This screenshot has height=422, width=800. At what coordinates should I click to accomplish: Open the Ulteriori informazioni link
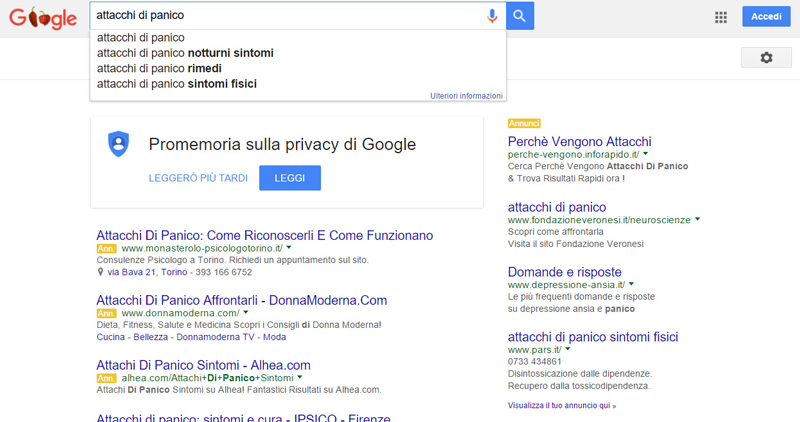466,96
